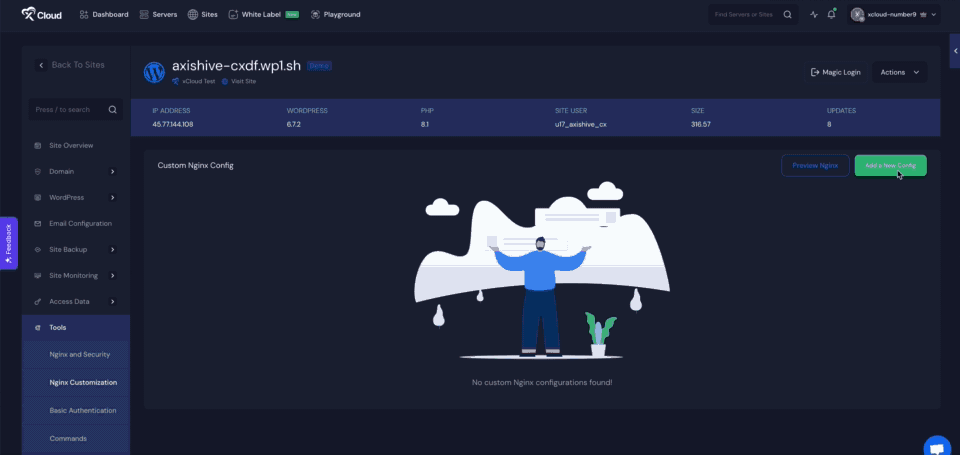Viewport: 960px width, 455px height.
Task: Open the chat support bubble
Action: click(937, 447)
